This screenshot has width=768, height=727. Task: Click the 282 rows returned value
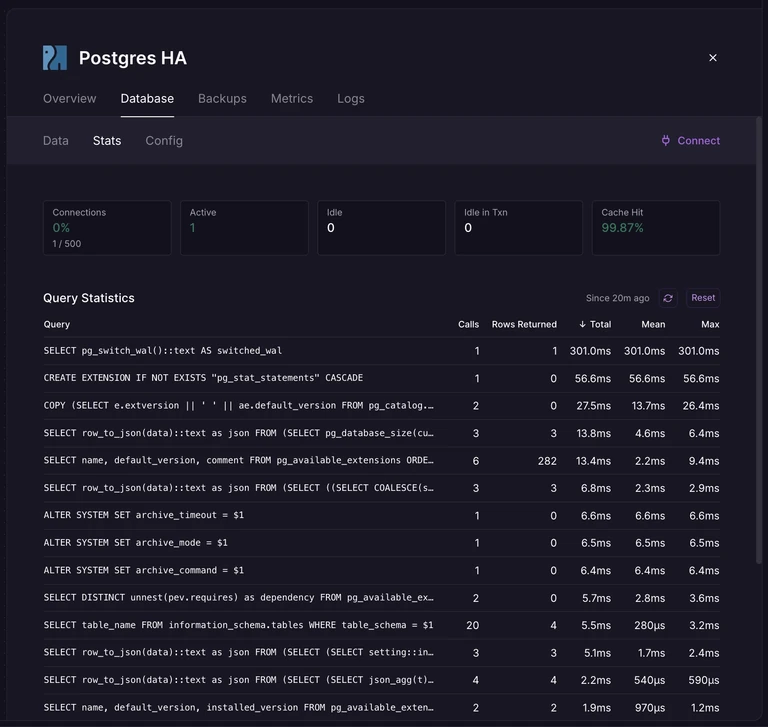(547, 461)
